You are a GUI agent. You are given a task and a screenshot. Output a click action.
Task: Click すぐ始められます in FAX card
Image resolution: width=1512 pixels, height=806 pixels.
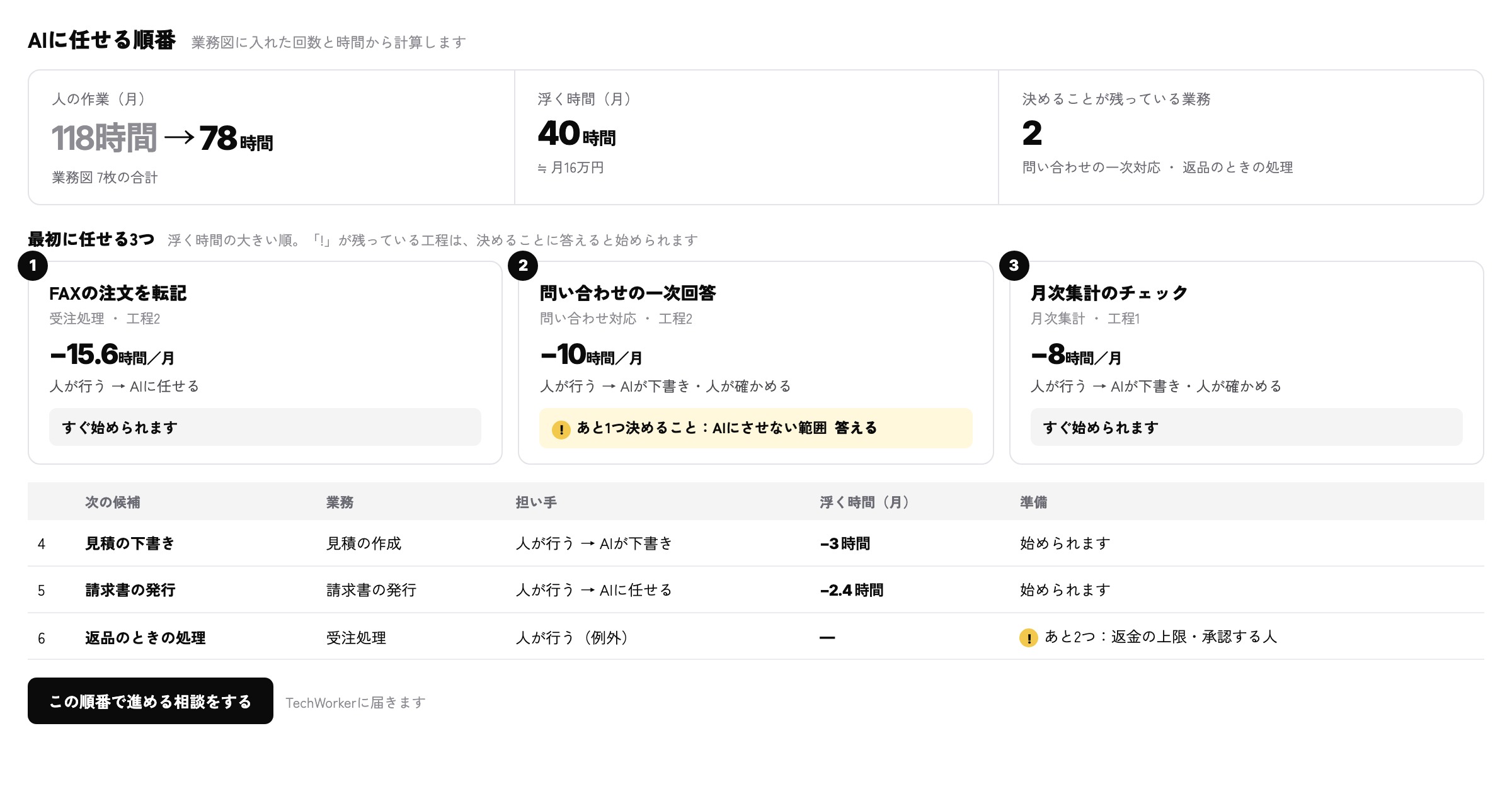pos(265,428)
